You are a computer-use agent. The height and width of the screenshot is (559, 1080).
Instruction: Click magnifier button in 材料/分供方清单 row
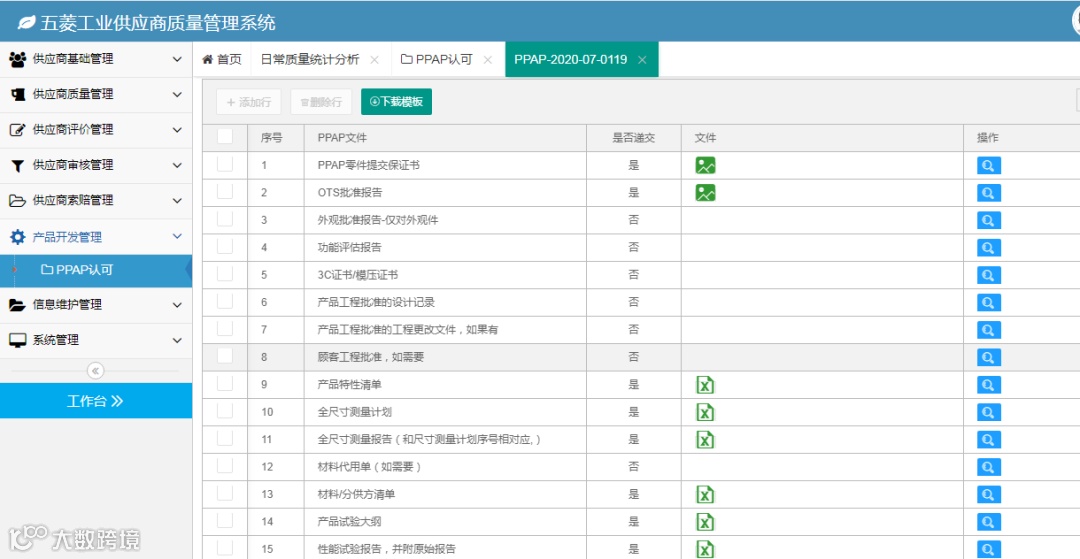[x=988, y=494]
